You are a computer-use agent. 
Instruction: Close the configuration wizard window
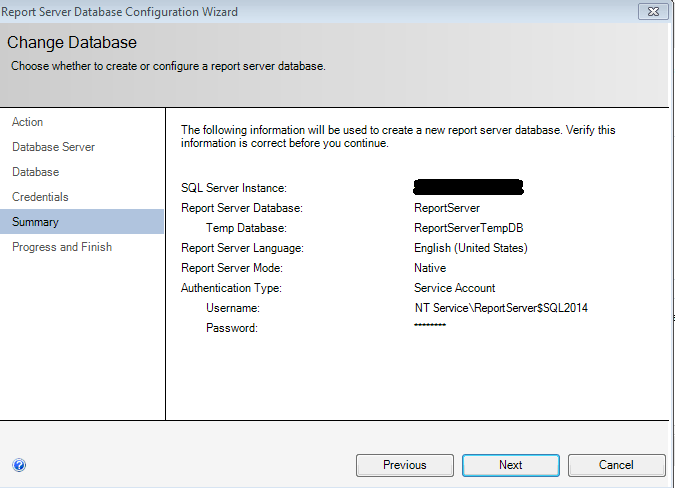[651, 12]
